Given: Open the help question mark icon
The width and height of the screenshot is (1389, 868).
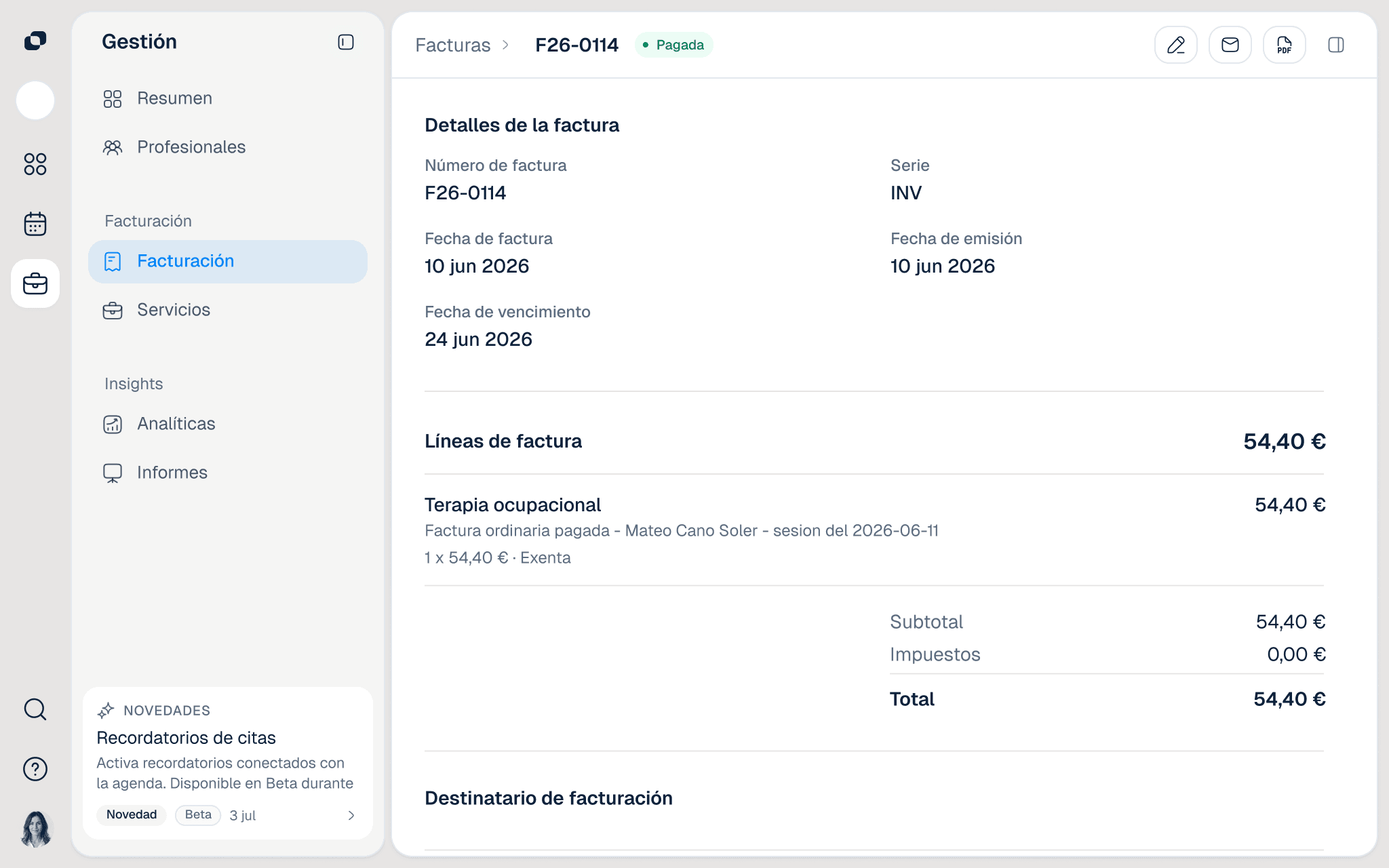Looking at the screenshot, I should 35,769.
